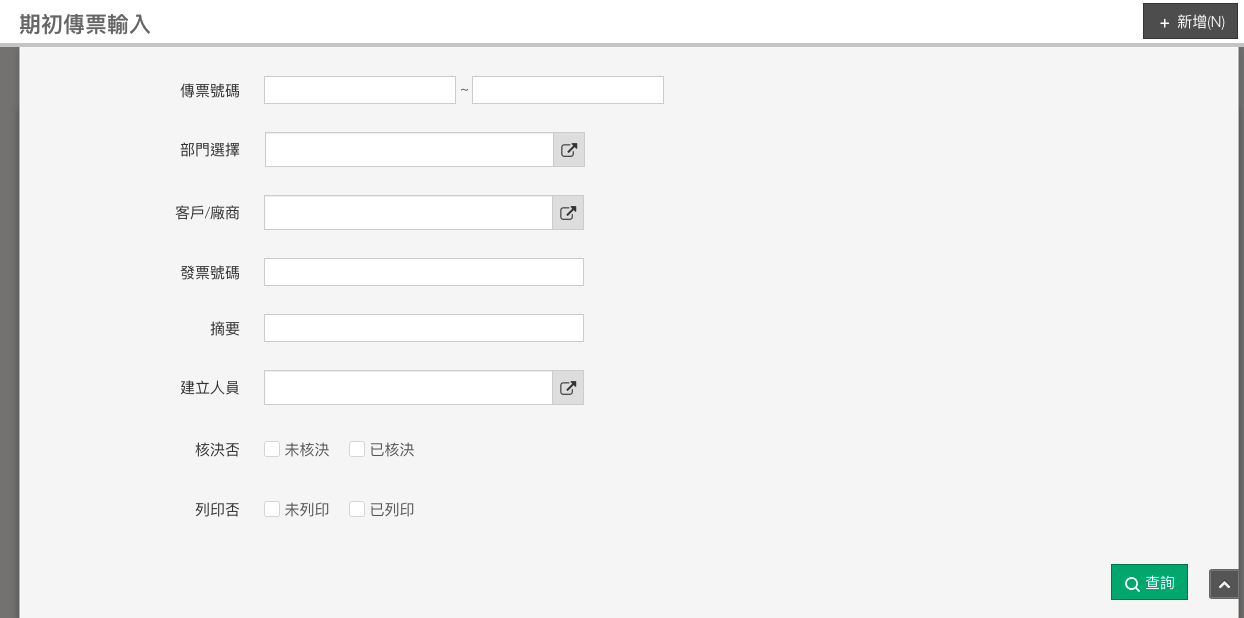Open the 客戶/廠商 lookup popup icon
This screenshot has width=1244, height=618.
tap(568, 213)
